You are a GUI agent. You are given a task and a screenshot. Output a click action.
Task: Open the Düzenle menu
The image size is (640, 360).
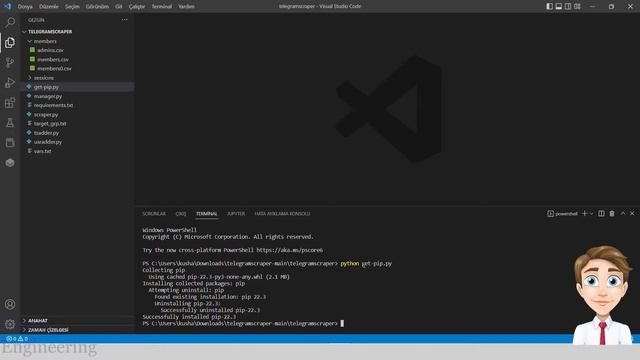tap(49, 7)
